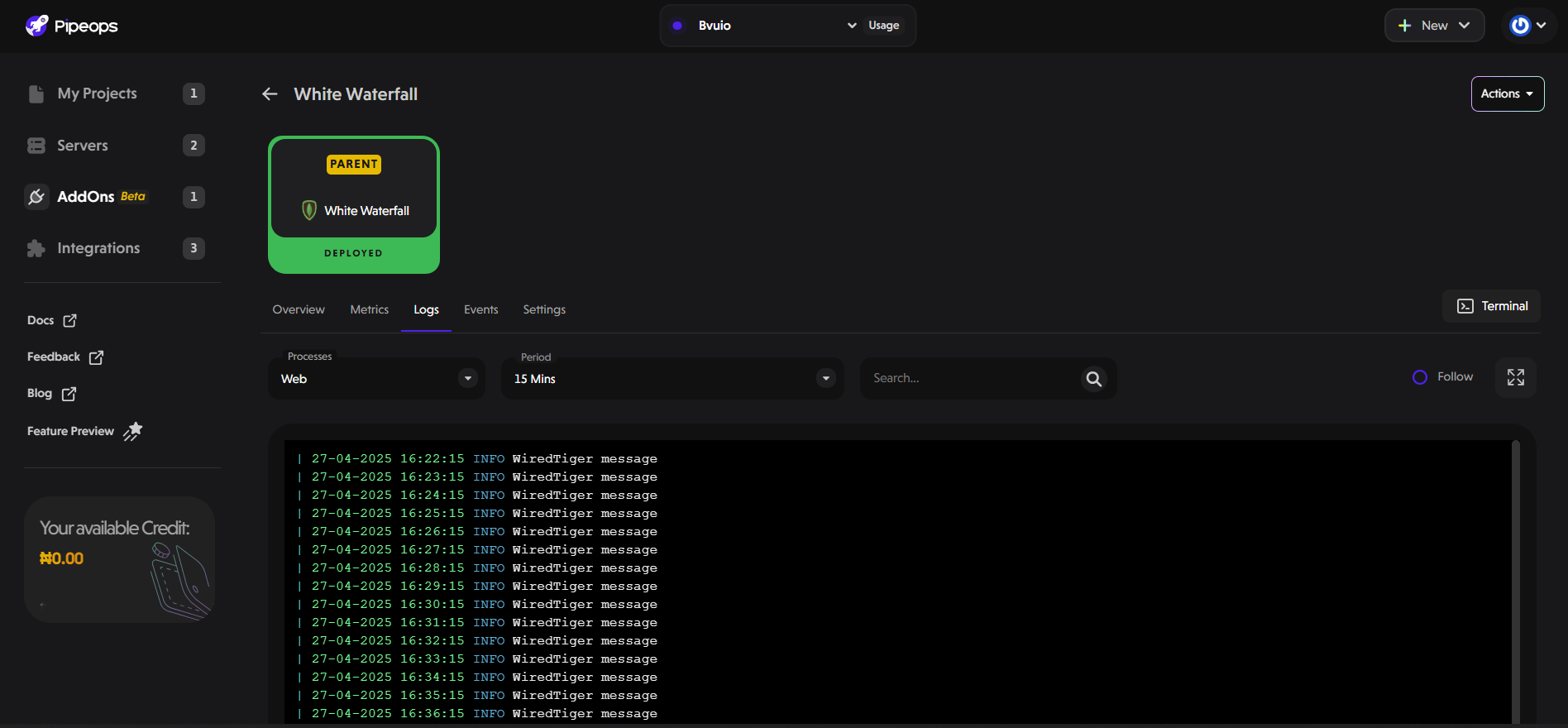This screenshot has width=1568, height=728.
Task: Open the user profile menu
Action: coord(1528,26)
